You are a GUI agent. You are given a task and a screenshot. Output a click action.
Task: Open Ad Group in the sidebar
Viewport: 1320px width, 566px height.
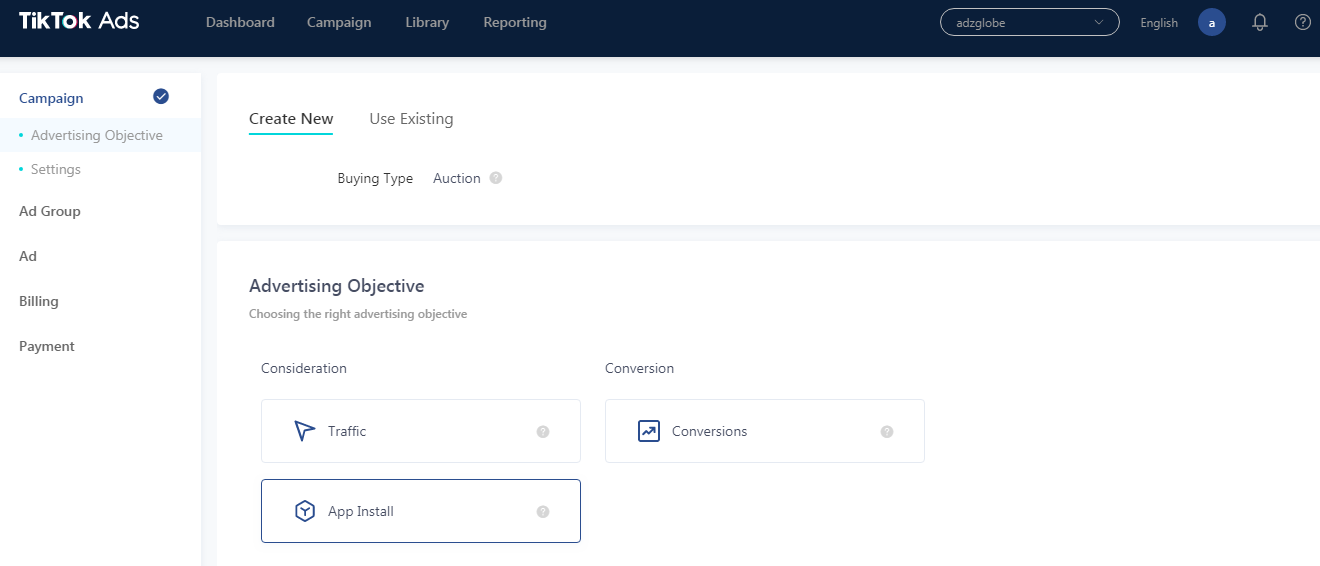click(x=50, y=211)
